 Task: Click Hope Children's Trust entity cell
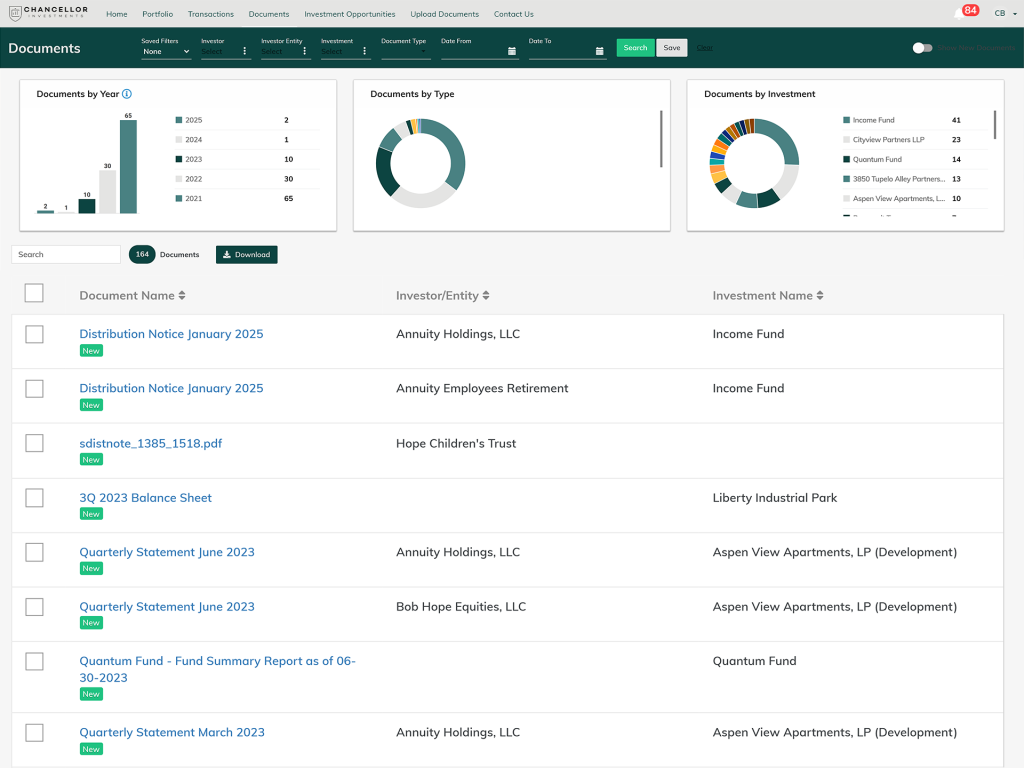456,443
